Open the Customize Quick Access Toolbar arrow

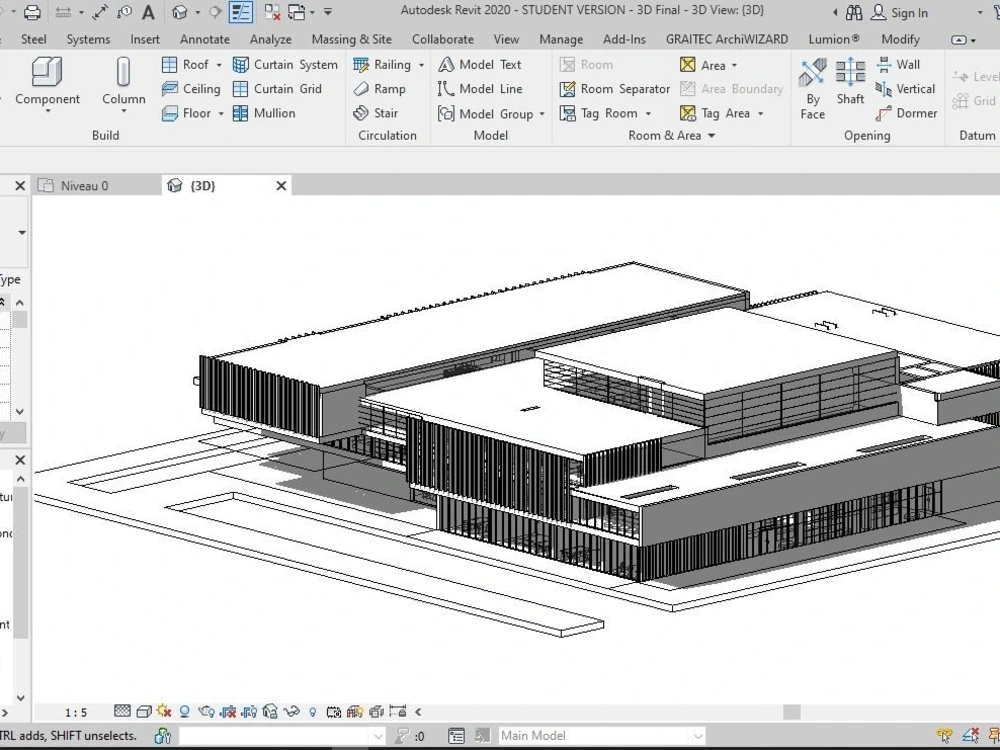[328, 11]
